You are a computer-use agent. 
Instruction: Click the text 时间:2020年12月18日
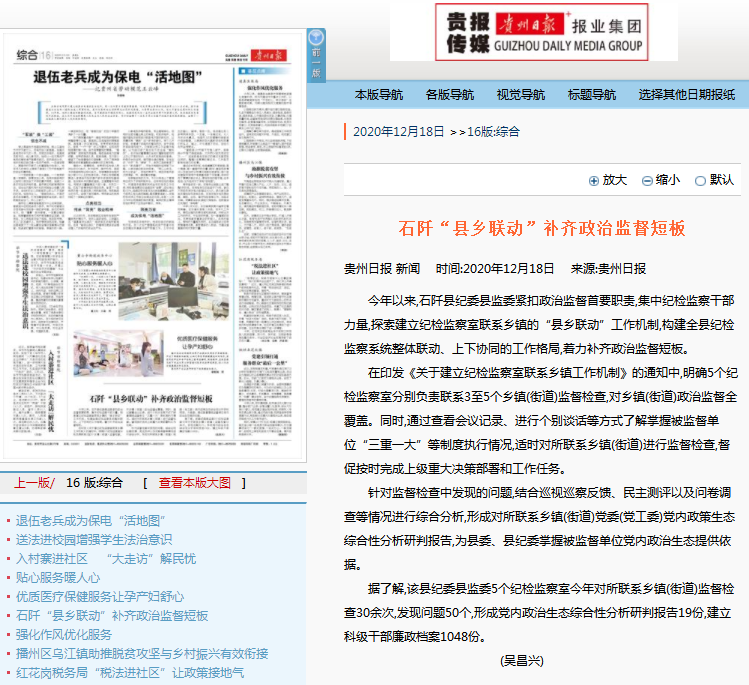tap(494, 268)
